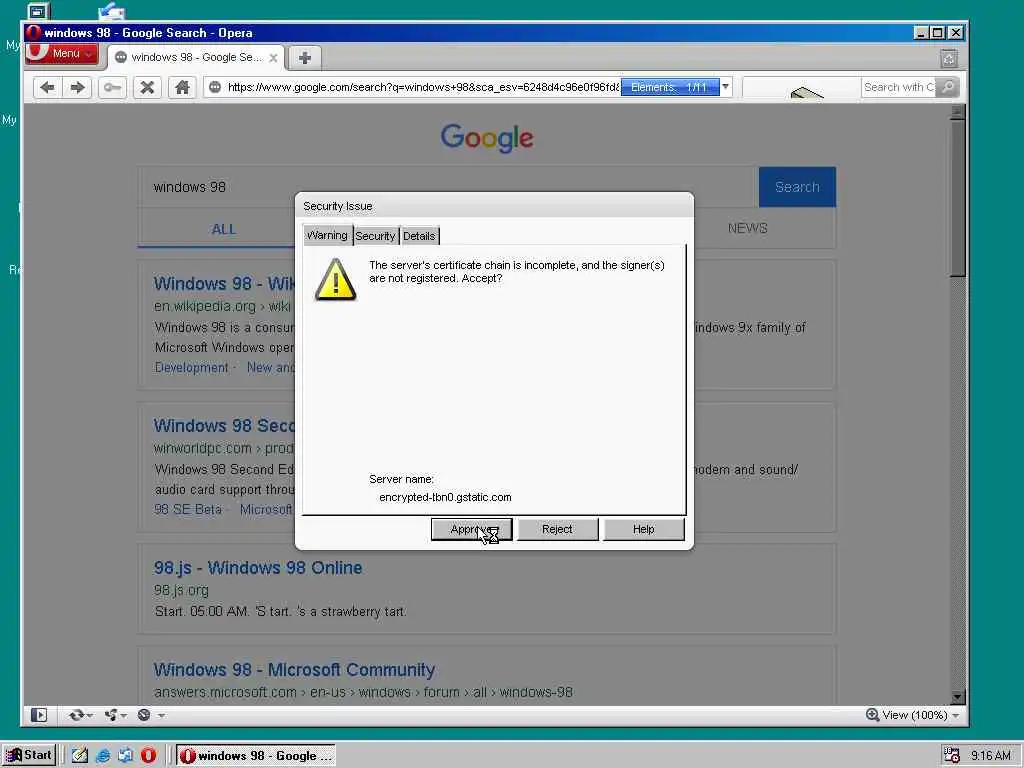Click the task scheduler tray icon
The image size is (1024, 768).
[x=952, y=756]
